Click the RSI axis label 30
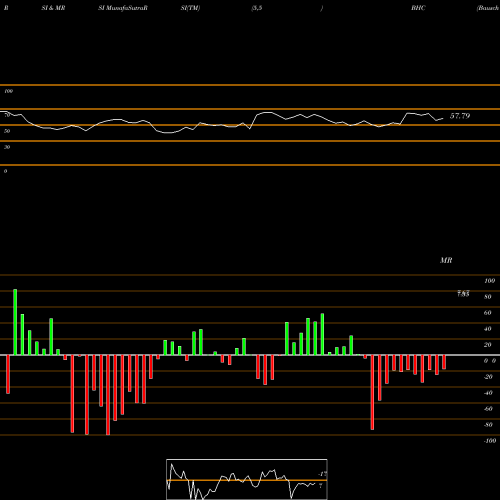Viewport: 500px width, 500px height. pyautogui.click(x=7, y=147)
